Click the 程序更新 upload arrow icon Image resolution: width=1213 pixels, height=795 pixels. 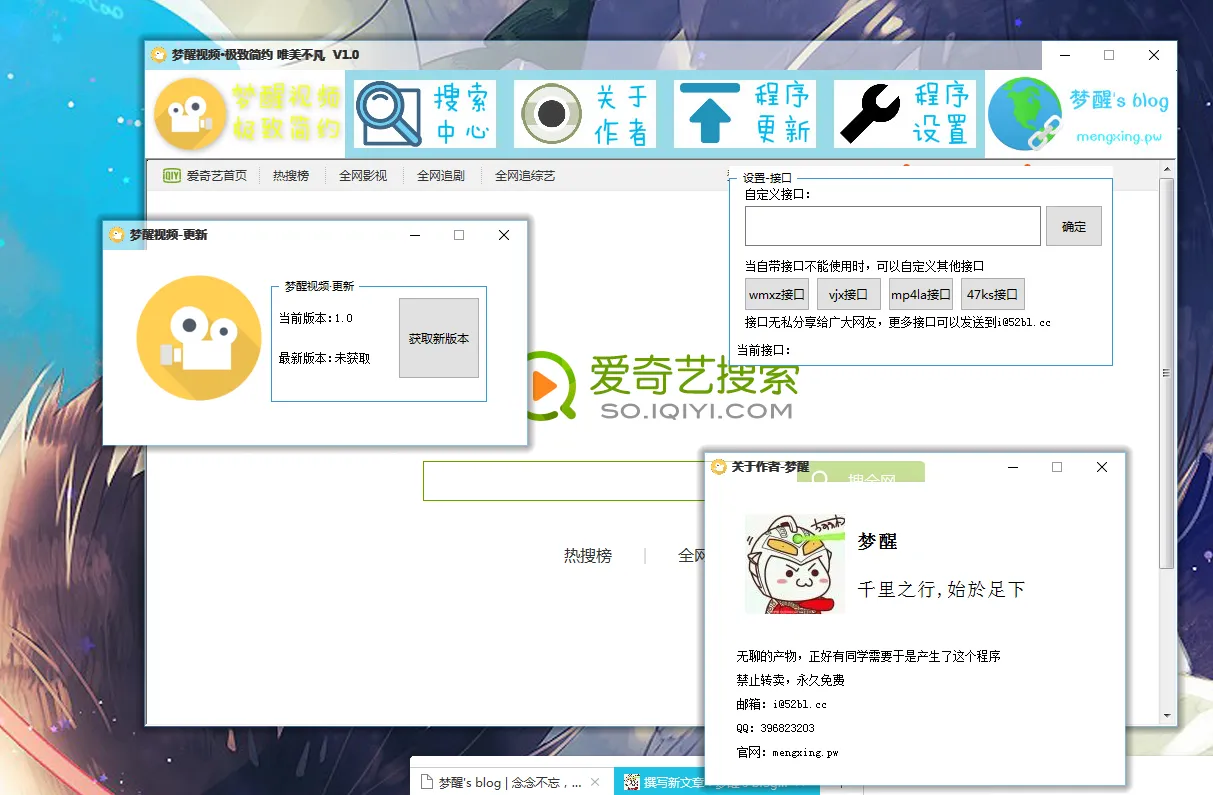[x=708, y=114]
